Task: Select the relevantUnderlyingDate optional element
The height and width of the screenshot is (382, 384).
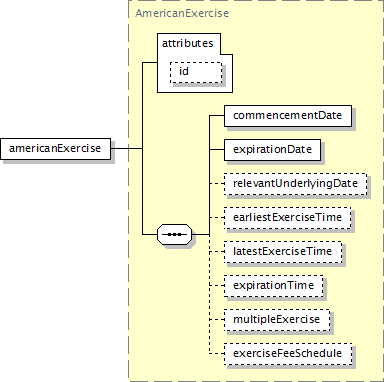Action: (295, 184)
